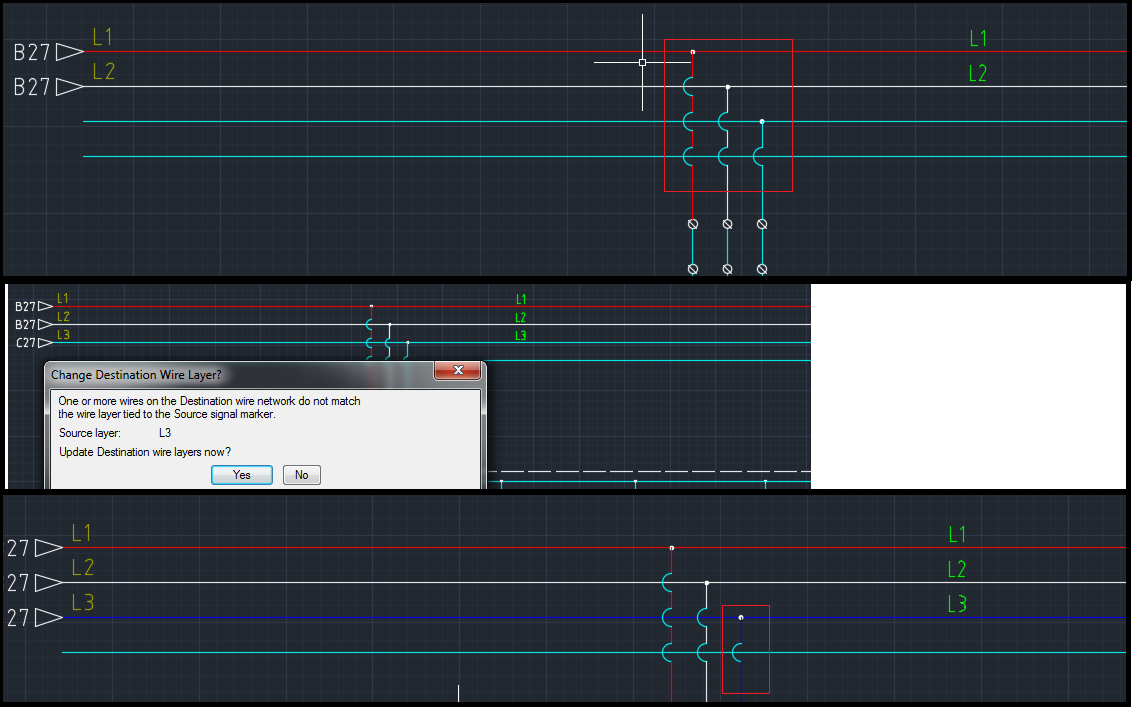Click the green L3 label in the bottom panel
Image resolution: width=1133 pixels, height=710 pixels.
956,603
